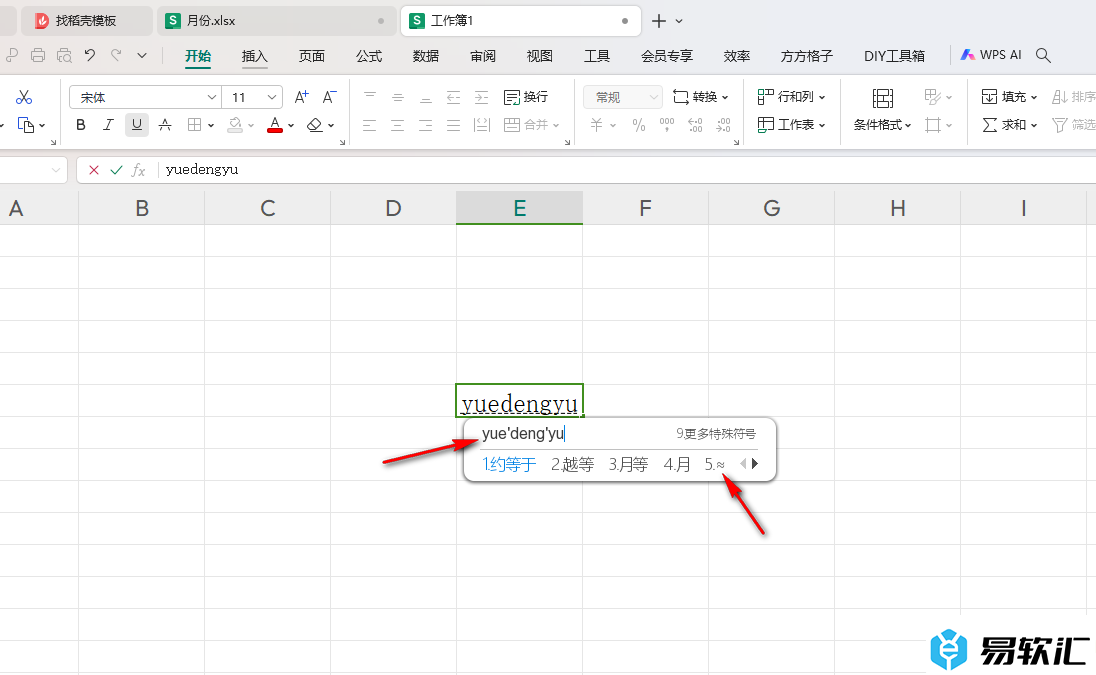Switch to the 数据 ribbon tab
Image resolution: width=1096 pixels, height=675 pixels.
tap(425, 56)
